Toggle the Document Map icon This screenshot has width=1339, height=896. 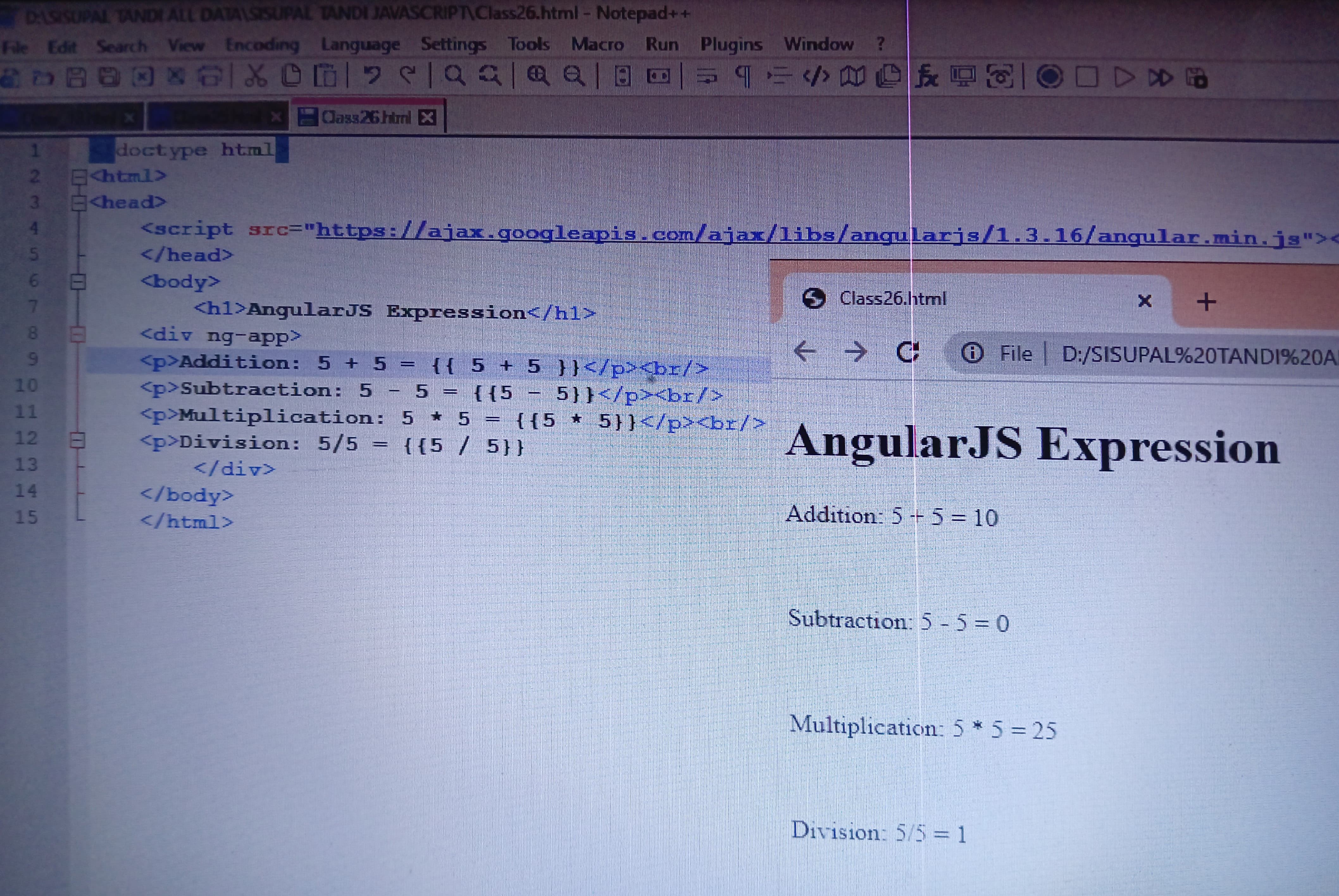pyautogui.click(x=852, y=77)
